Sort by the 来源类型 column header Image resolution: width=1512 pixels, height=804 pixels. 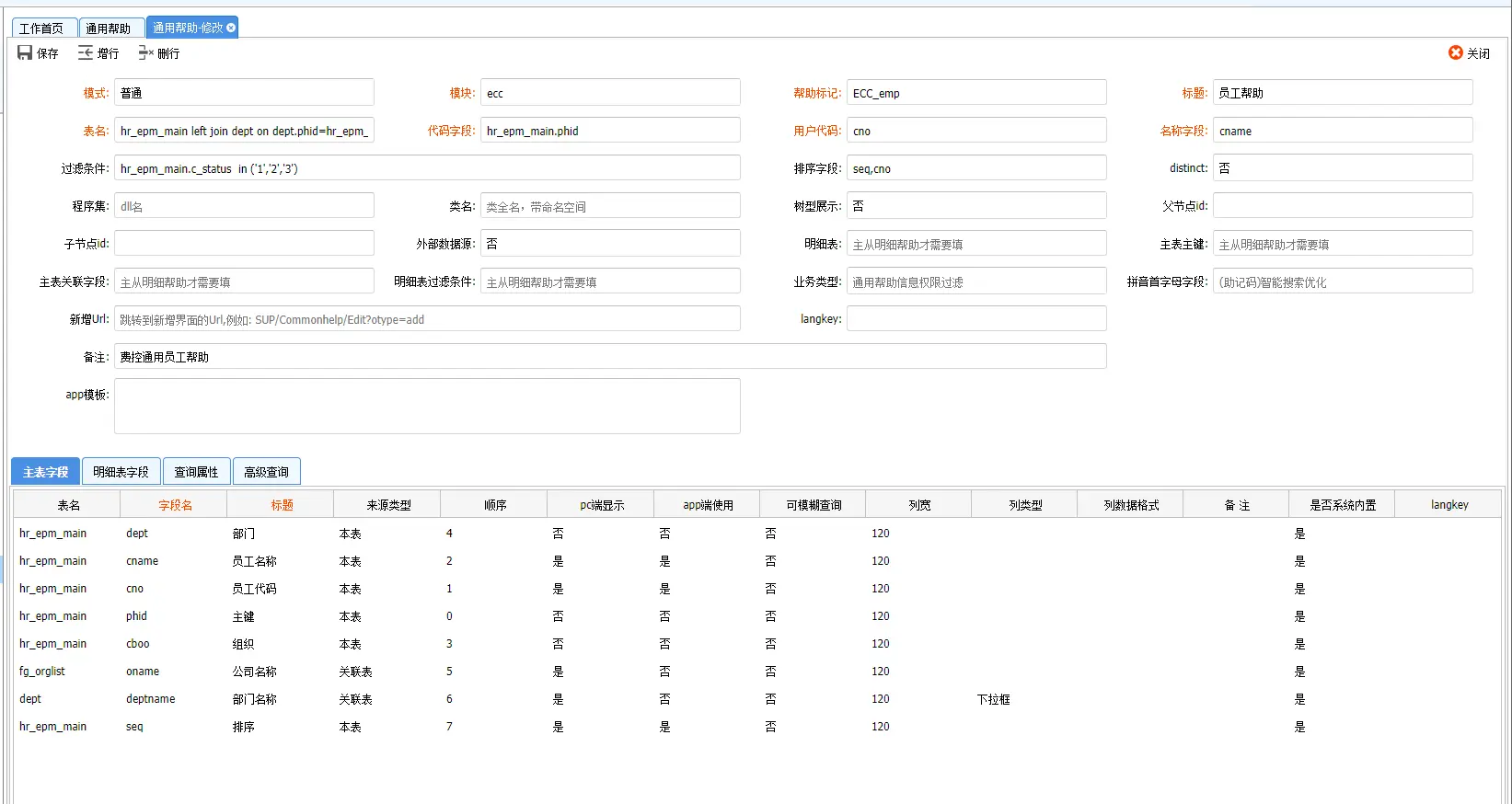pyautogui.click(x=388, y=504)
